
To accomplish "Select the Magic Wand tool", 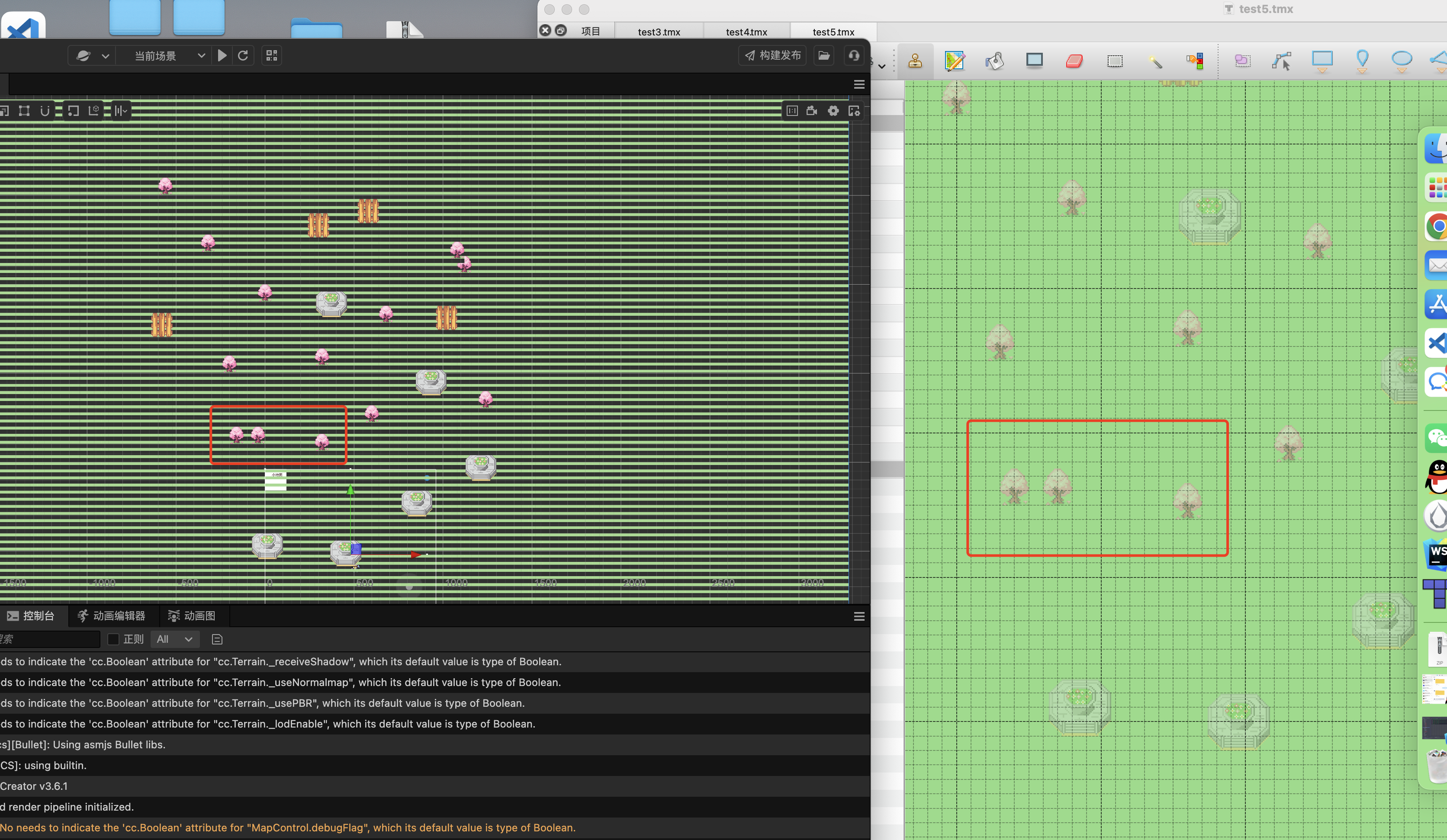I will coord(1155,60).
